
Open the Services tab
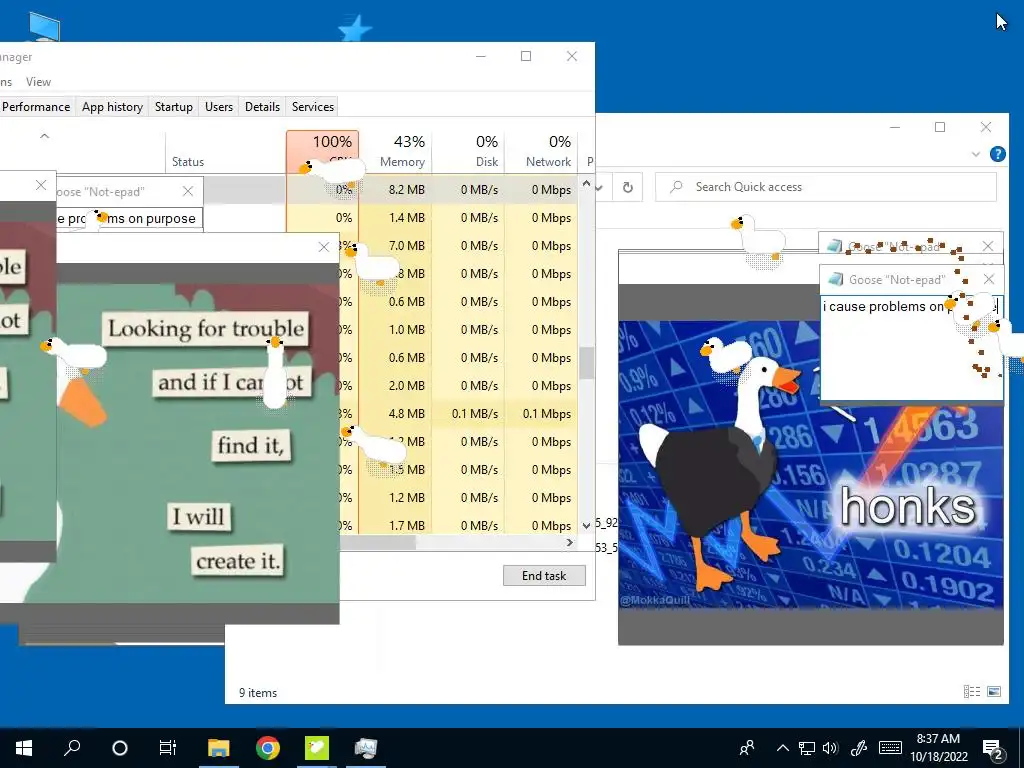(313, 106)
